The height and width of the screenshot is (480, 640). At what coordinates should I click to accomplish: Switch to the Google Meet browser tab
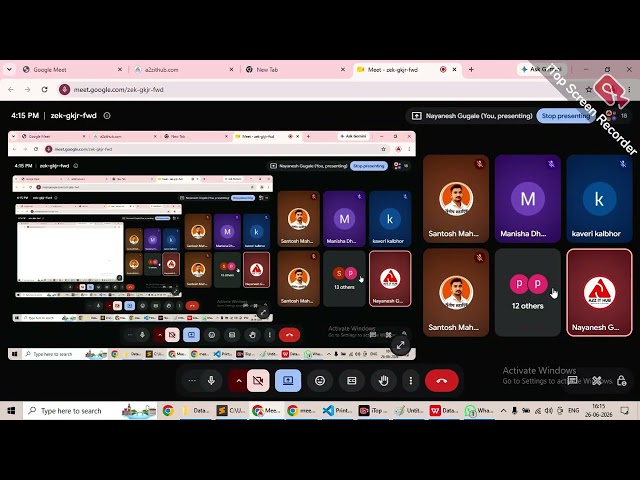tap(71, 70)
